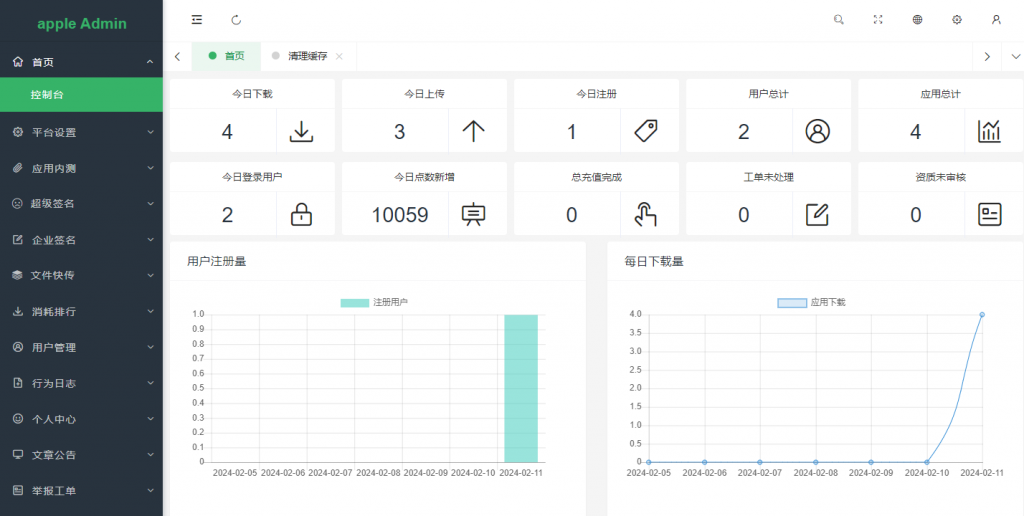Viewport: 1024px width, 516px height.
Task: Expand the 平台设置 sidebar menu
Action: pyautogui.click(x=81, y=132)
